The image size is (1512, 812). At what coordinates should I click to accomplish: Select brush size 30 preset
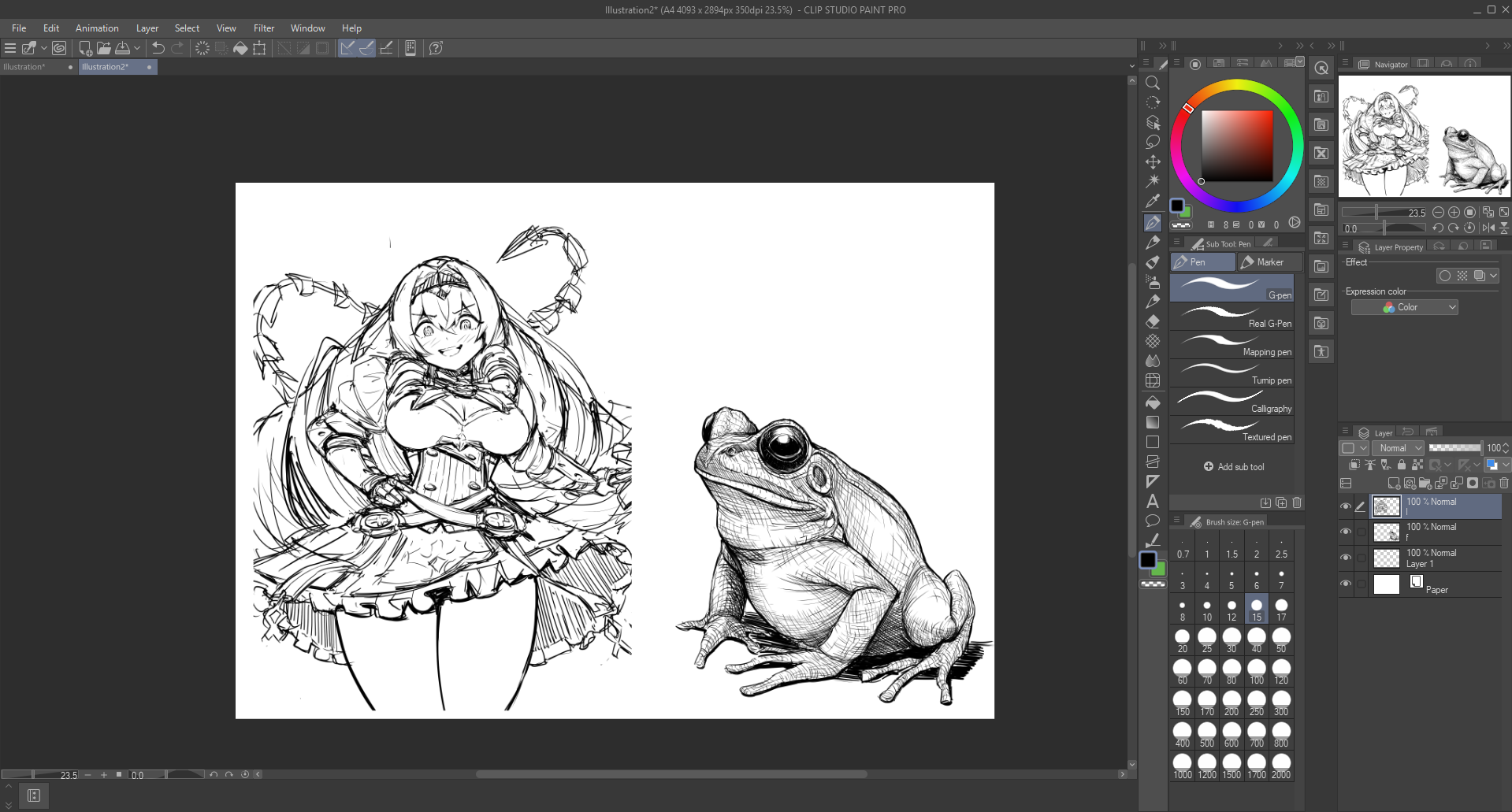tap(1232, 640)
